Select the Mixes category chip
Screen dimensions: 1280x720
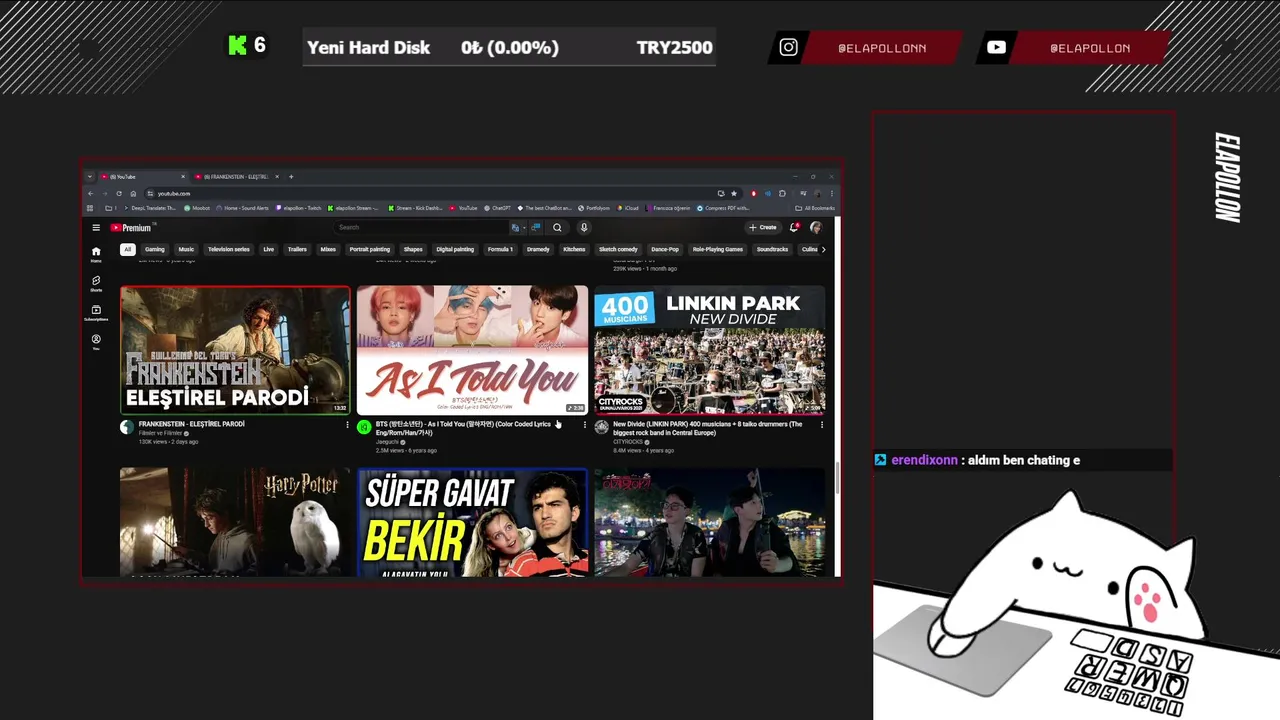coord(328,249)
